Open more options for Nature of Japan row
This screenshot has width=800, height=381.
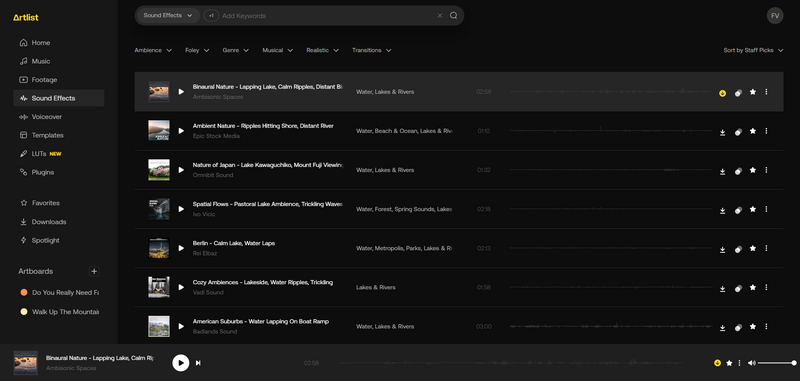[766, 170]
